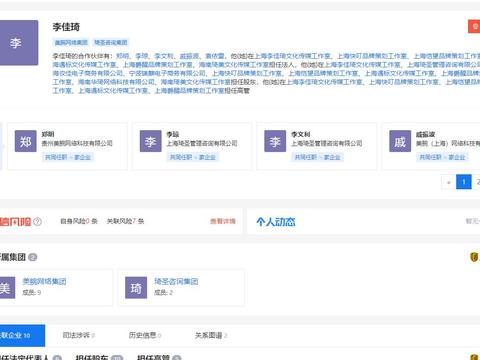The width and height of the screenshot is (480, 360).
Task: Click the 李 avatar on 李文利 card
Action: tap(275, 141)
